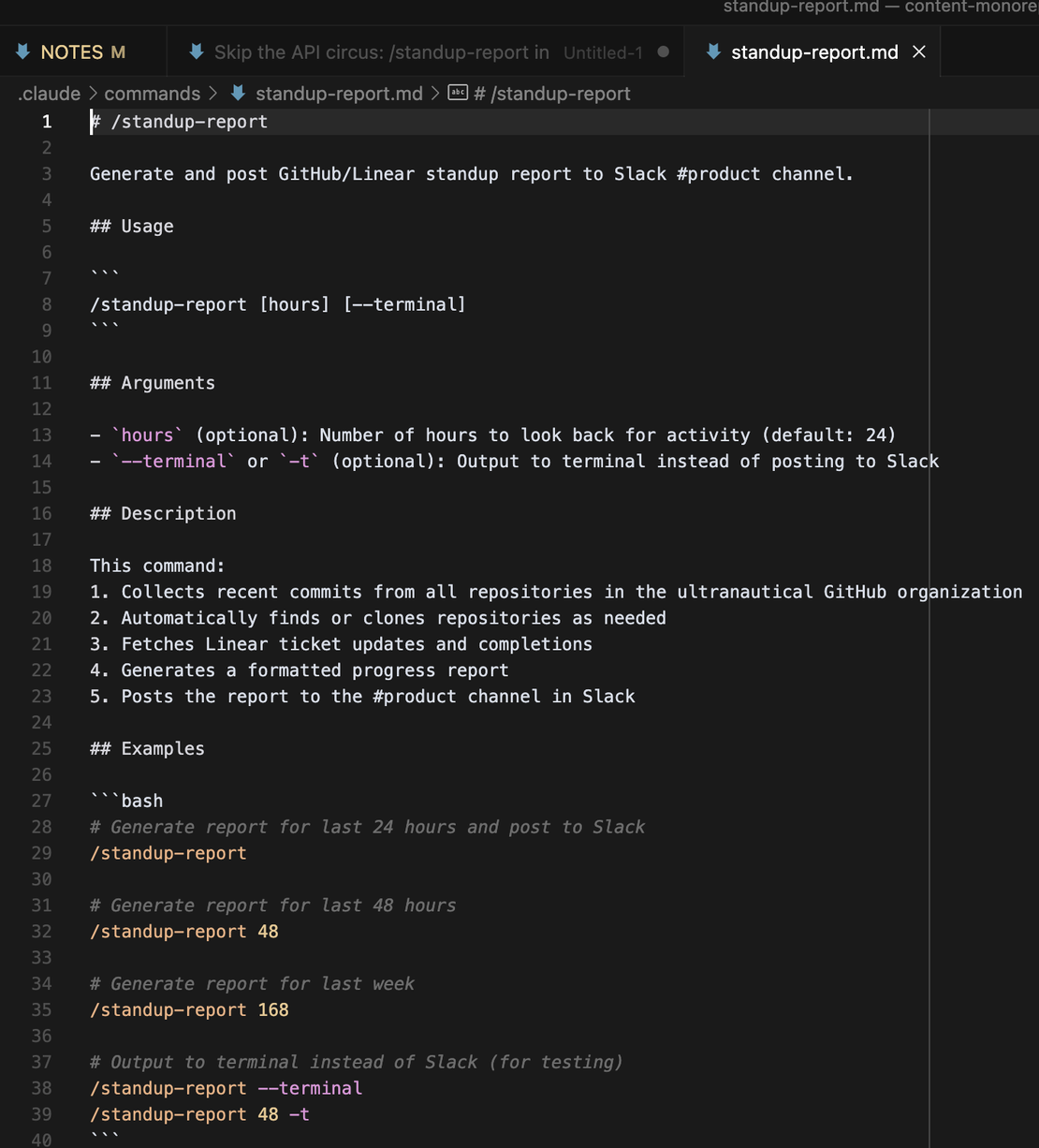
Task: Place cursor in '# /standup-report' heading
Action: pyautogui.click(x=179, y=122)
